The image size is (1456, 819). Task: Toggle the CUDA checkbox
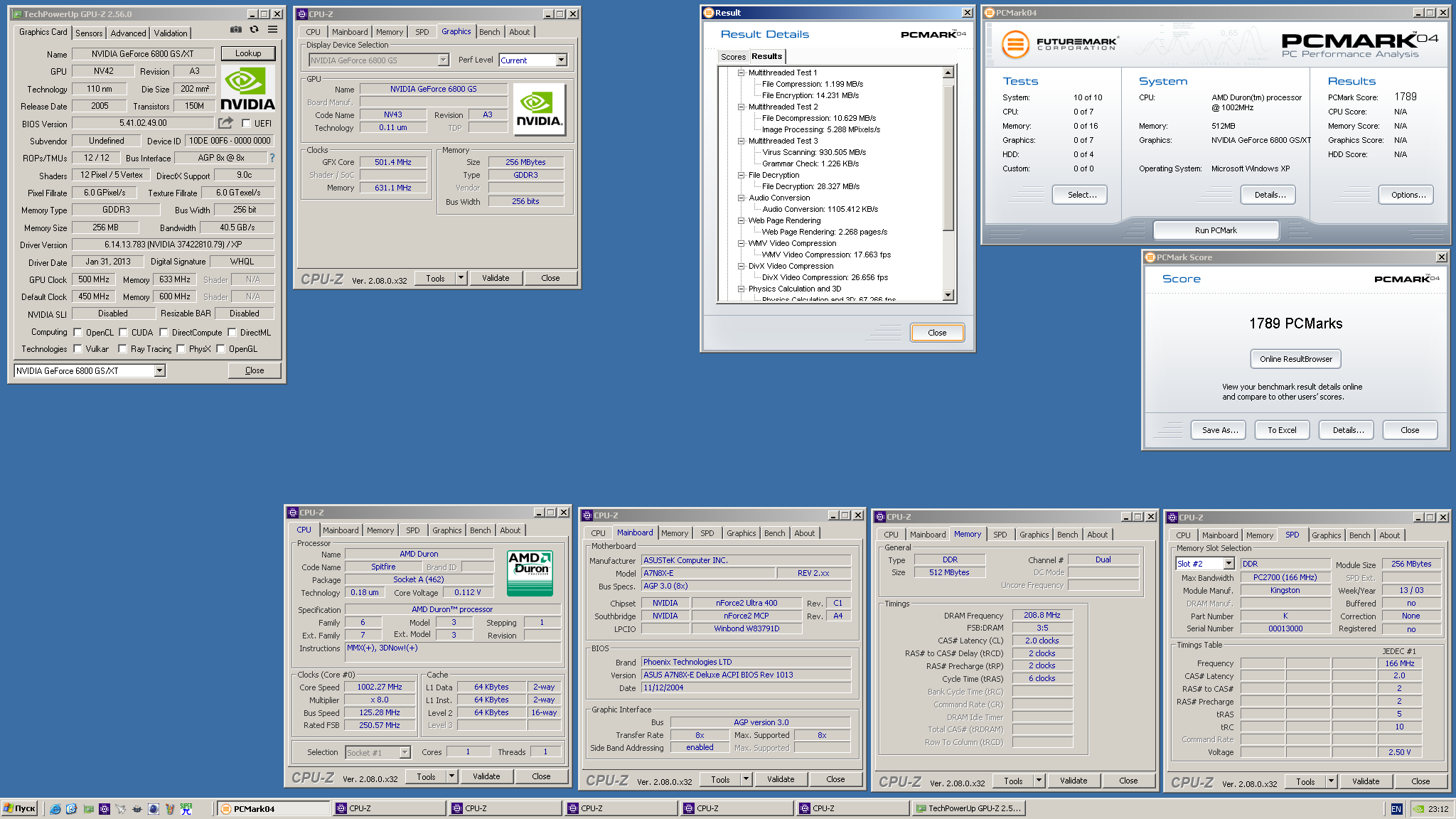[123, 332]
